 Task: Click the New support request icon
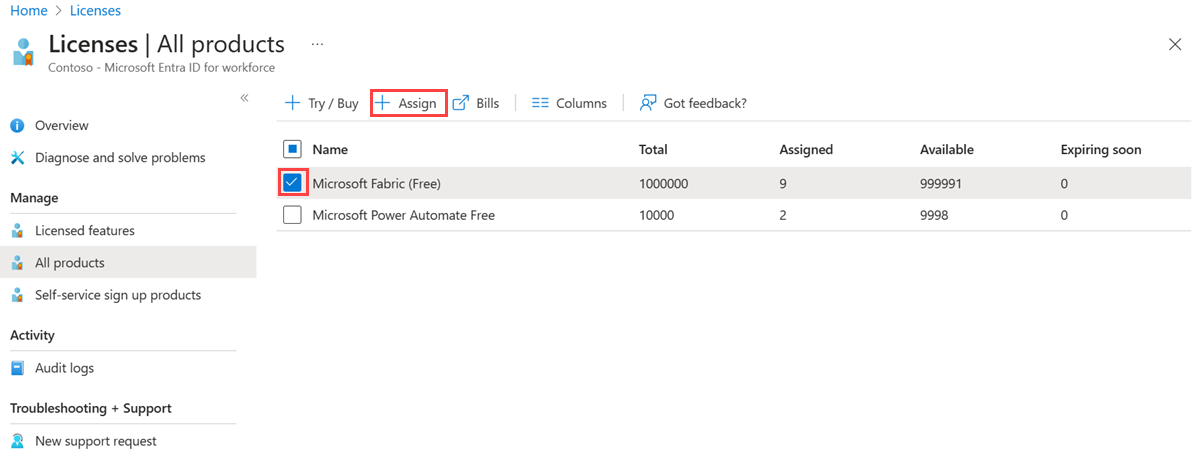pos(17,441)
